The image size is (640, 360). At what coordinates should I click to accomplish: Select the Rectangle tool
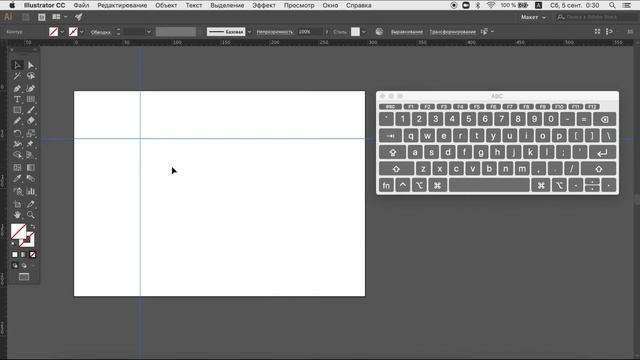click(17, 110)
